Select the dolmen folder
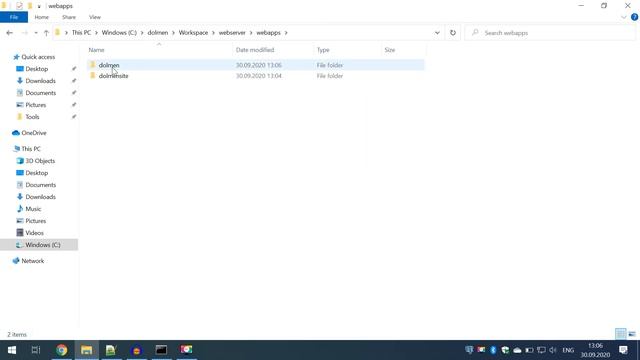640x360 pixels. click(x=109, y=65)
